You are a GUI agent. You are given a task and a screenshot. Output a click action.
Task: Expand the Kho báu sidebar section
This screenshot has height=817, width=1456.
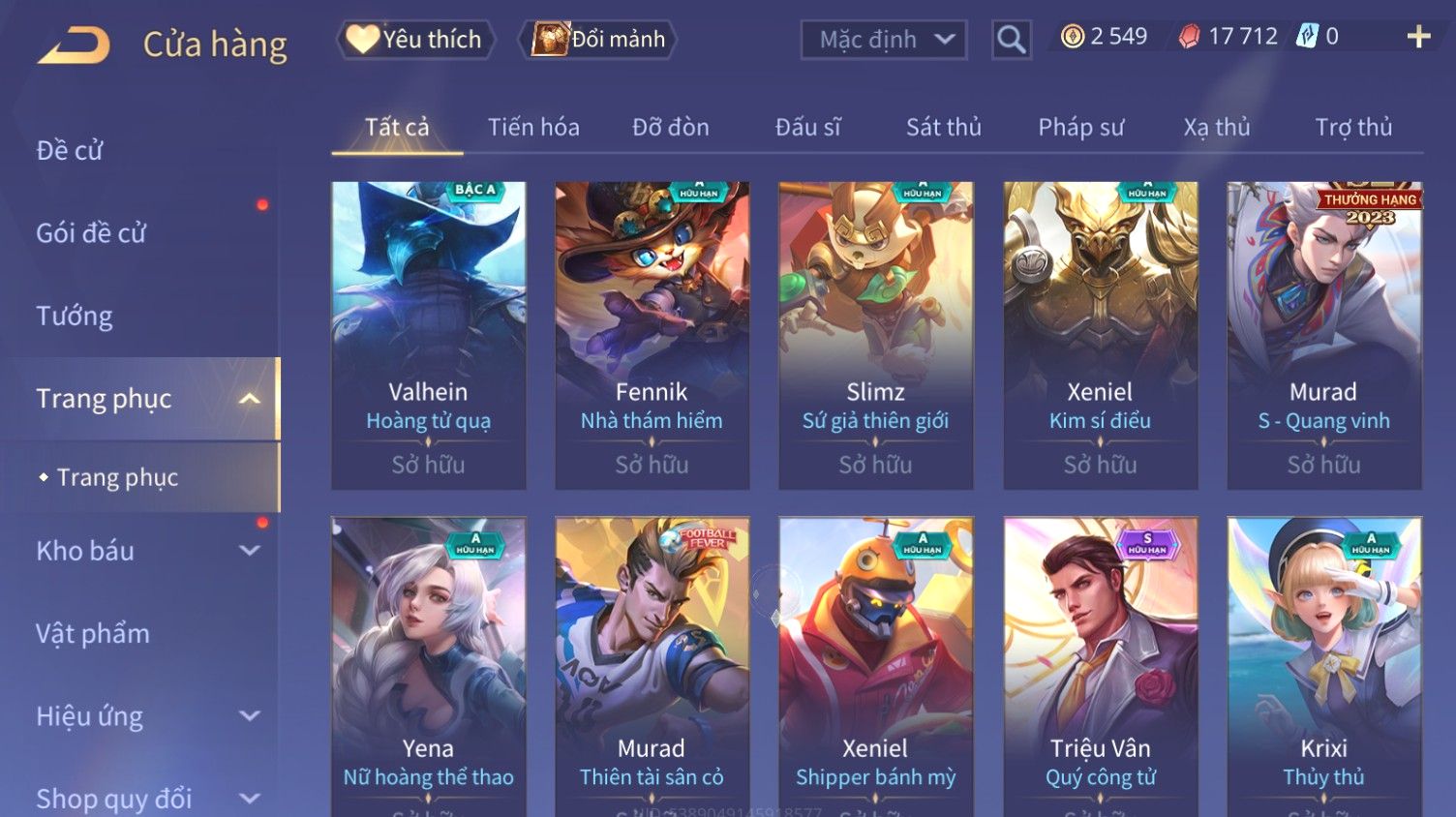click(250, 551)
